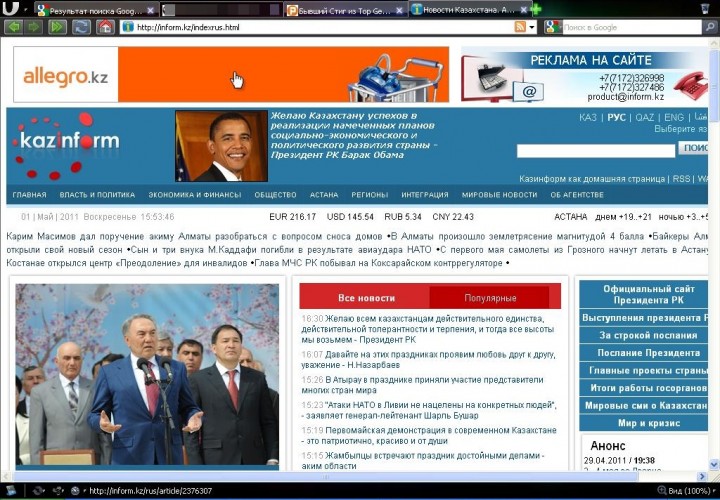This screenshot has height=500, width=720.
Task: Close the Google search results tab
Action: click(150, 10)
